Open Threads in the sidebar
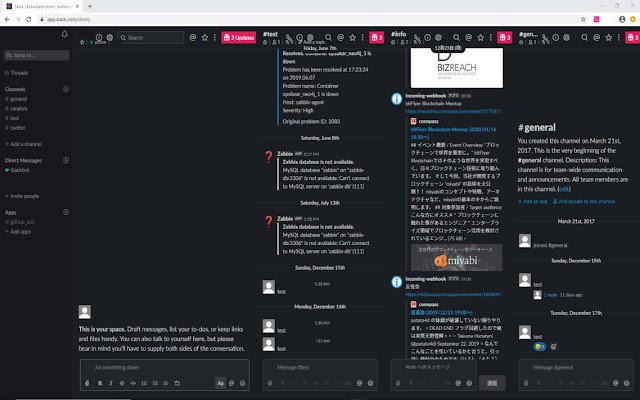640x400 pixels. tap(17, 73)
